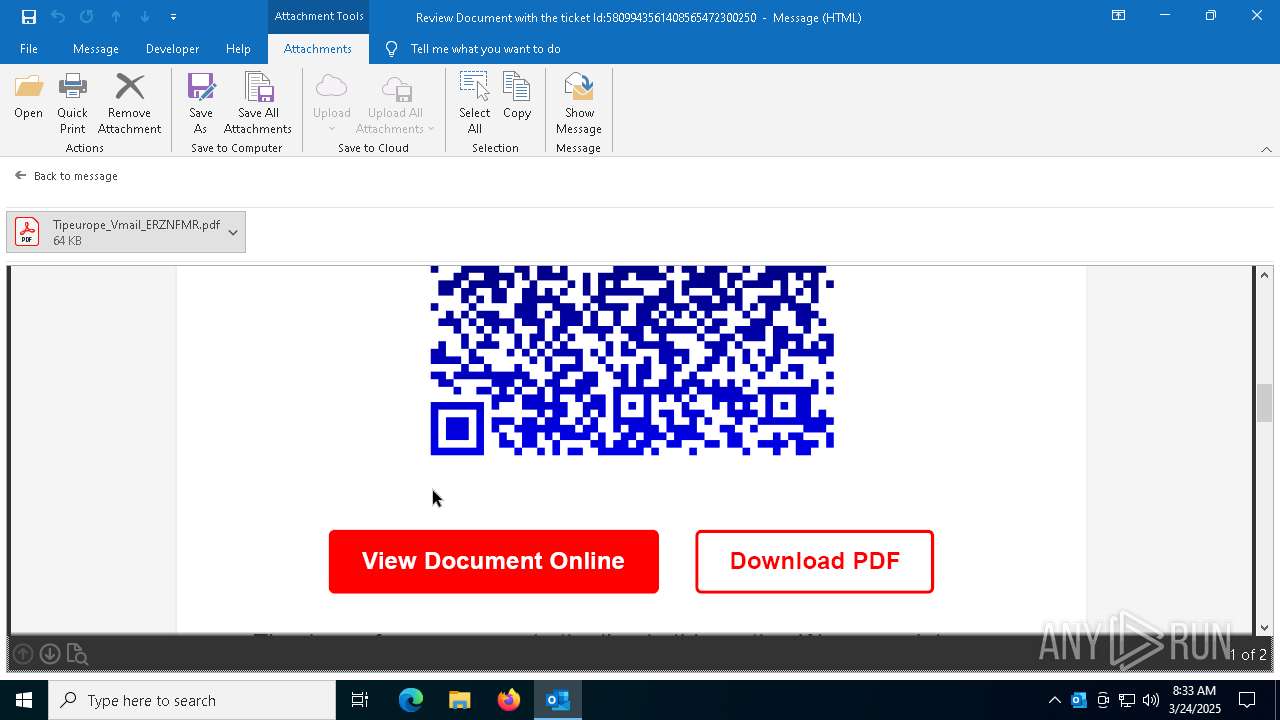
Task: Click the find icon in preview toolbar
Action: [x=77, y=654]
